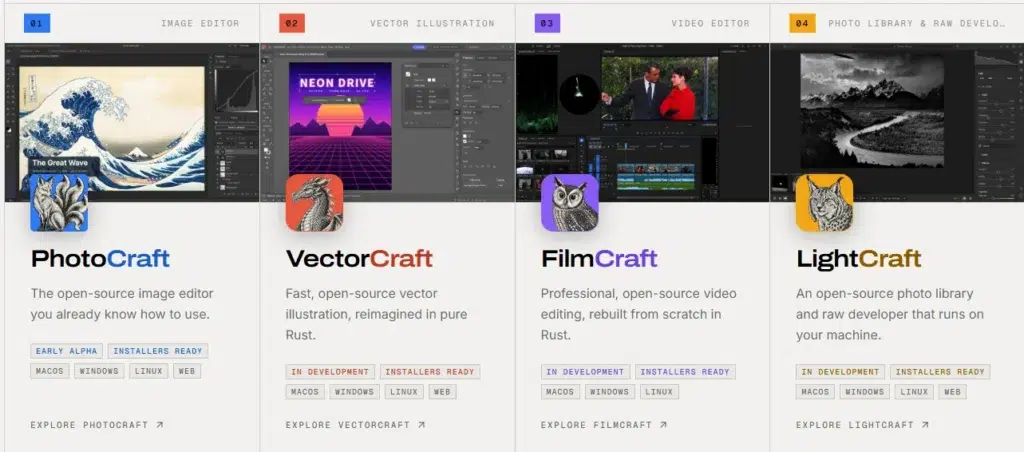Click the LINUX tag under FilmCraft
The height and width of the screenshot is (452, 1024).
[659, 392]
